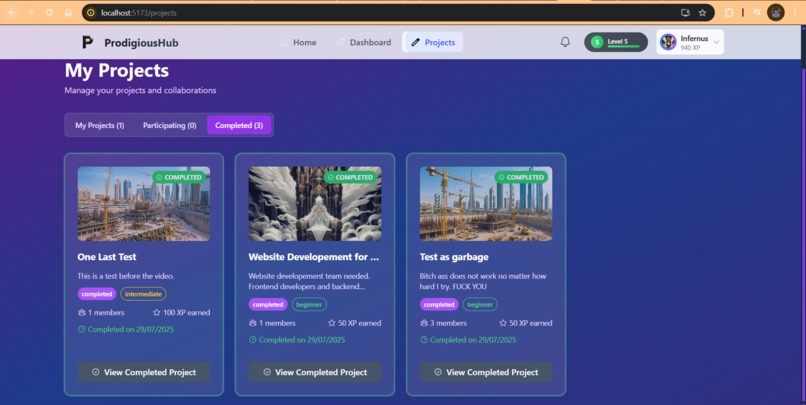Switch to My Projects (1) tab

pos(100,125)
